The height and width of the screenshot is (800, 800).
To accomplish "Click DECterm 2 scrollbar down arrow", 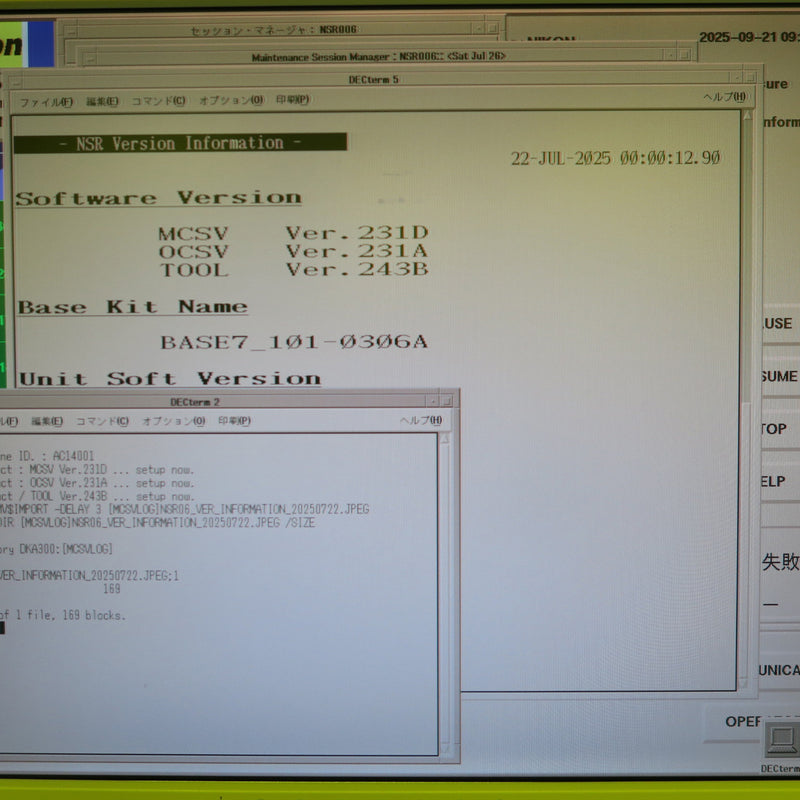I will [444, 749].
